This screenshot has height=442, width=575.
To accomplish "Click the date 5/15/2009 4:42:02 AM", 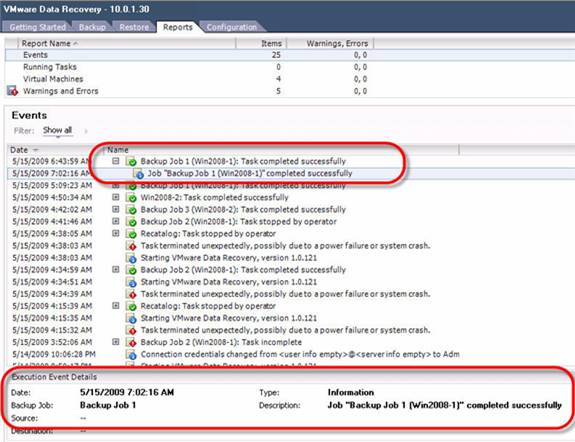I will coord(52,209).
